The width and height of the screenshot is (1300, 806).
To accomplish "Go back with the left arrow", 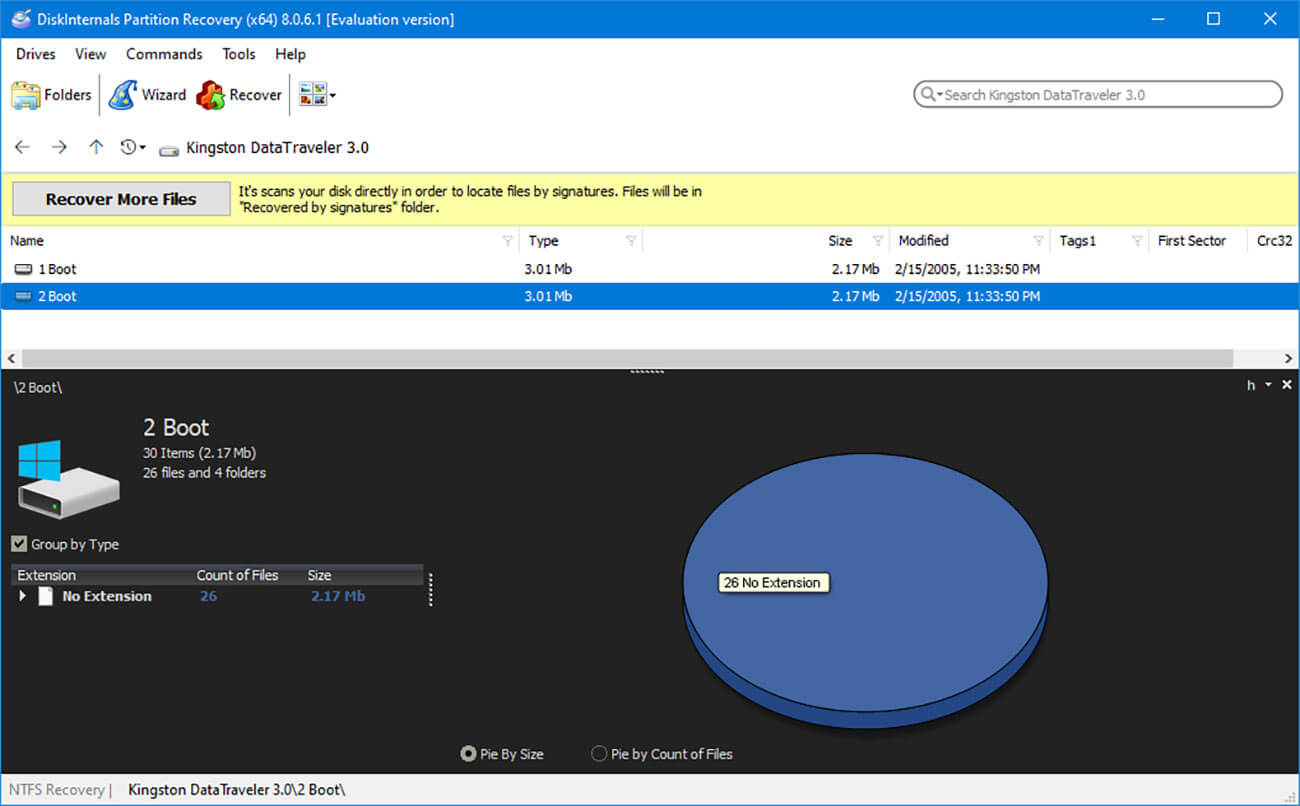I will point(22,147).
